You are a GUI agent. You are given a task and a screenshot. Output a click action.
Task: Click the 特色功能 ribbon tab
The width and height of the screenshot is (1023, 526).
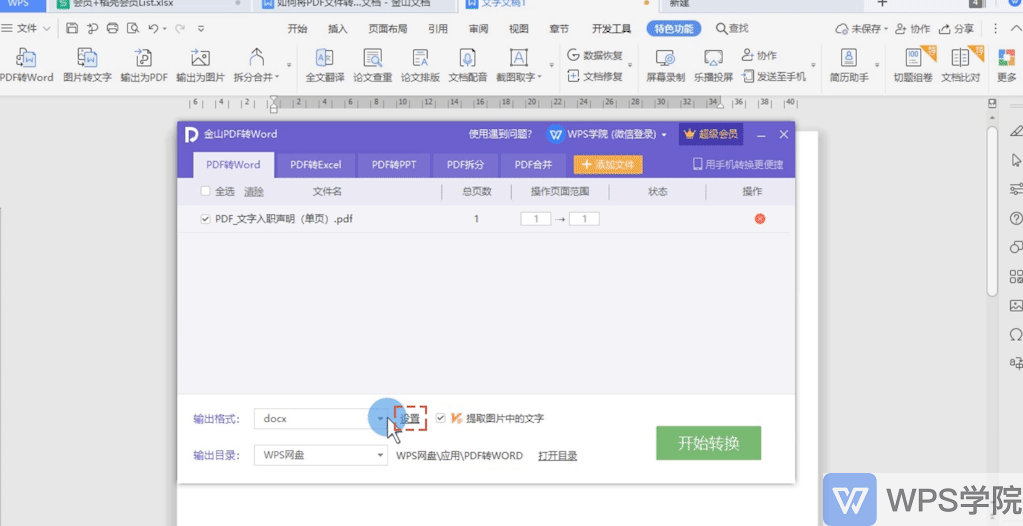pyautogui.click(x=674, y=29)
